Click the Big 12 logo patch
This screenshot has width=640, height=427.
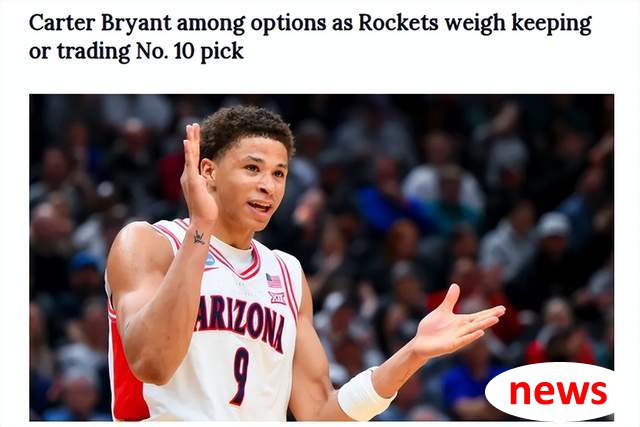click(x=277, y=298)
